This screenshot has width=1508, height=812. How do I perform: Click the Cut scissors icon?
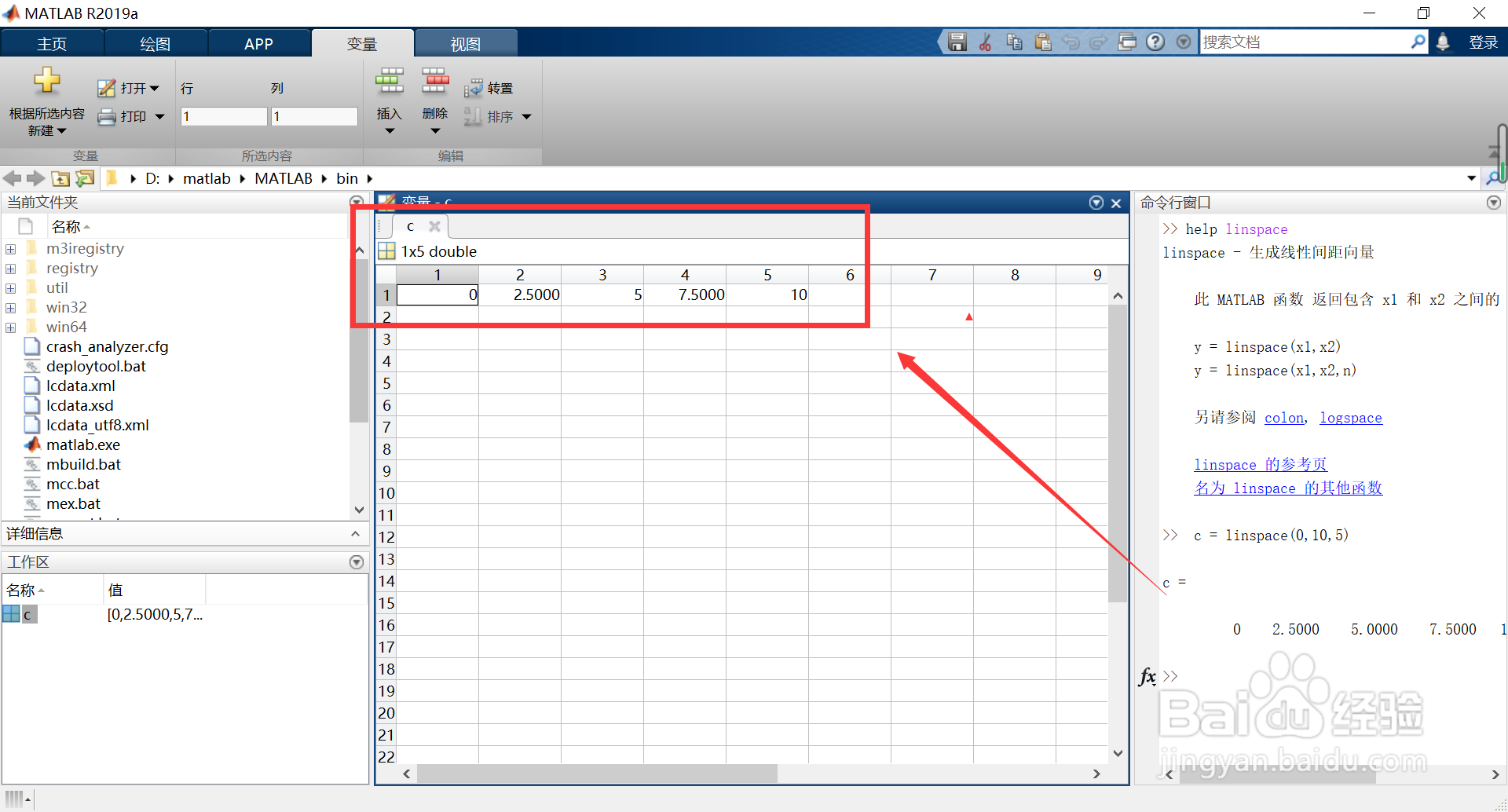click(x=985, y=42)
